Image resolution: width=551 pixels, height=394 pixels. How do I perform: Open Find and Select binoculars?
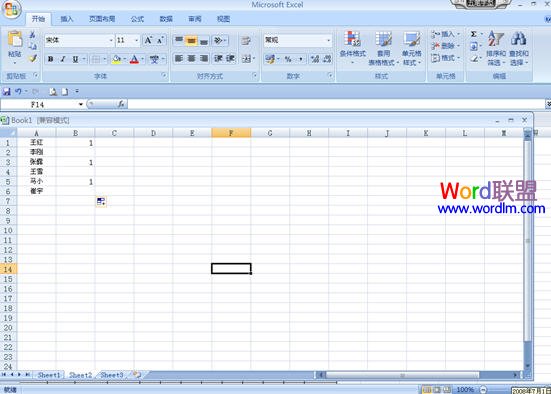click(519, 49)
